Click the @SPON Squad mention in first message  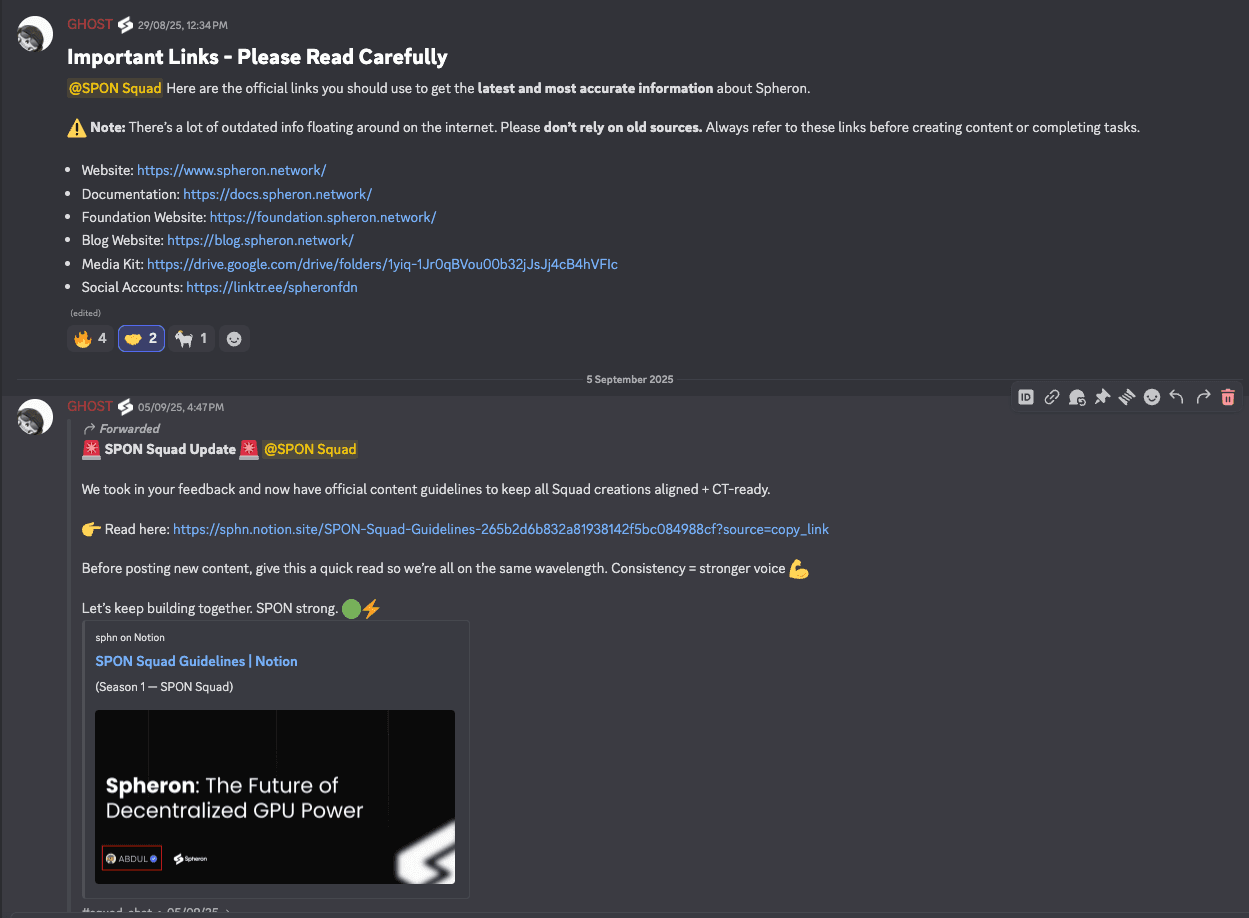(114, 88)
